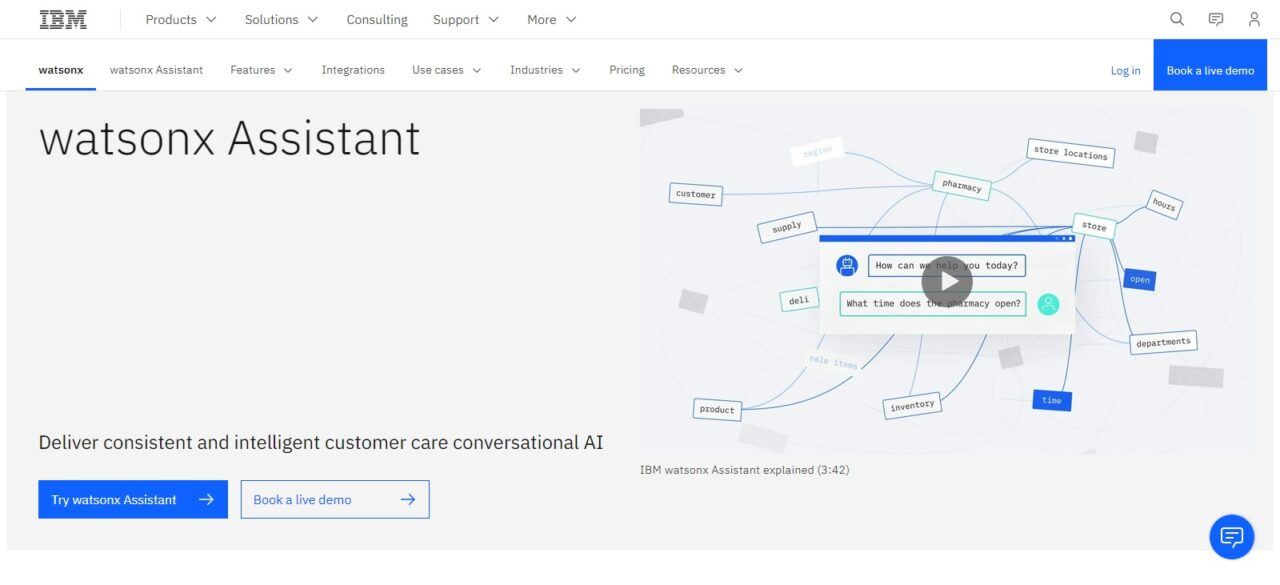
Task: Open the Pricing page link
Action: coord(627,70)
